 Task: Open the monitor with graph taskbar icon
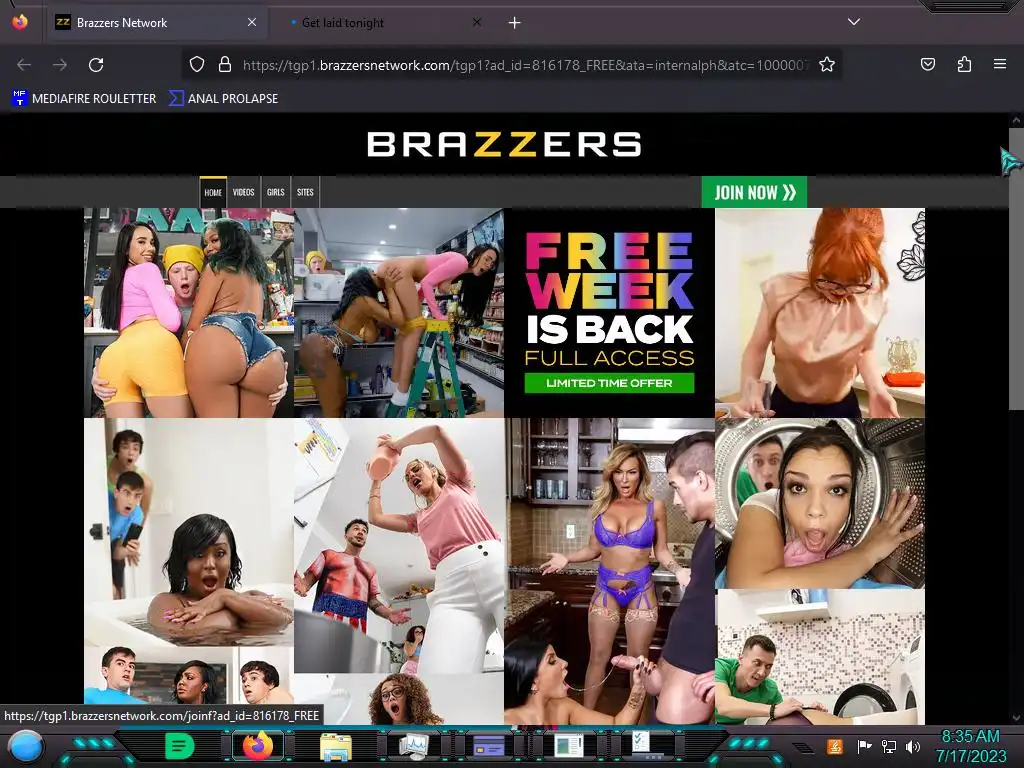pos(413,746)
